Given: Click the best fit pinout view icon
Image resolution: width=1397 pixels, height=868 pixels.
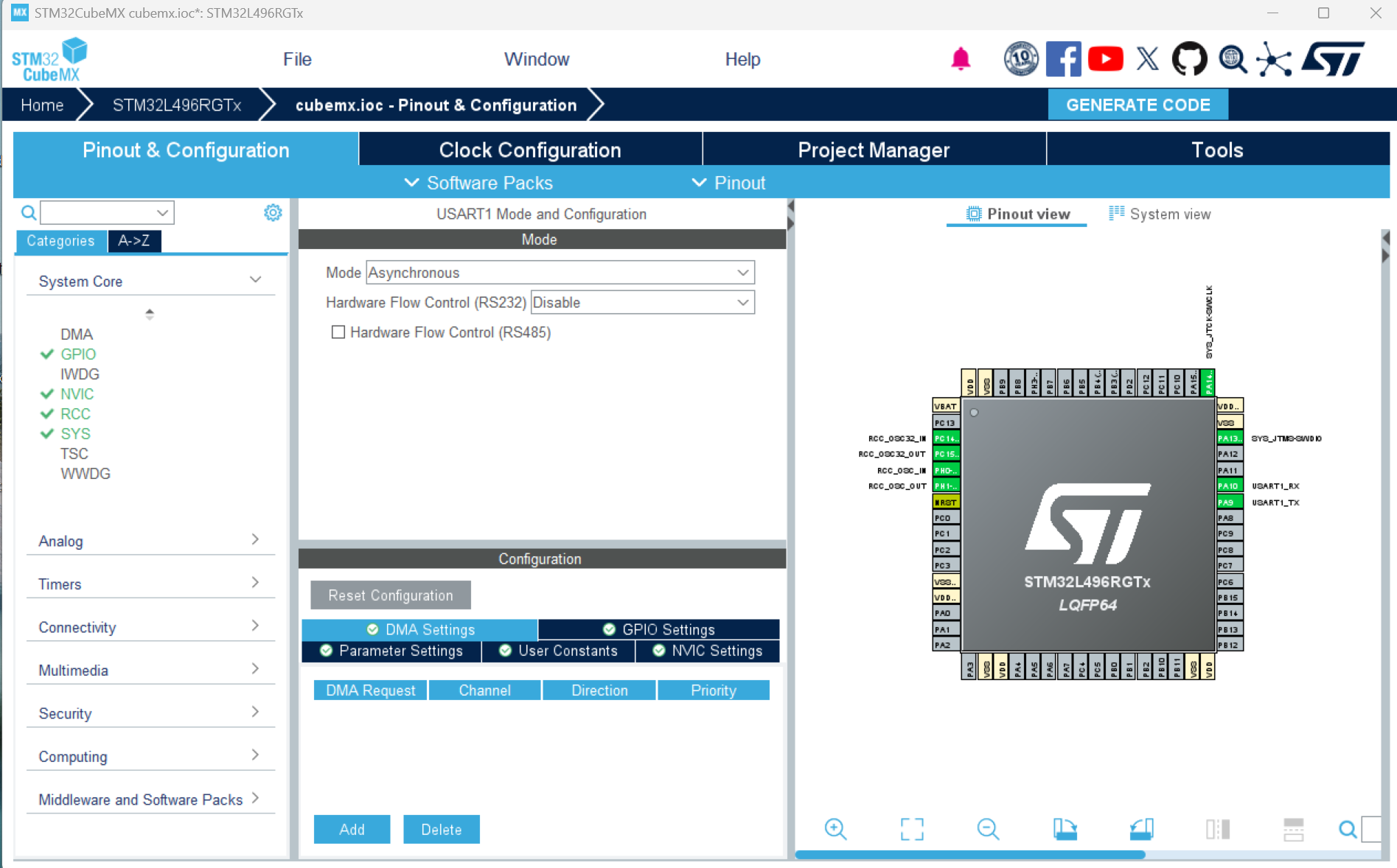Looking at the screenshot, I should click(x=912, y=829).
